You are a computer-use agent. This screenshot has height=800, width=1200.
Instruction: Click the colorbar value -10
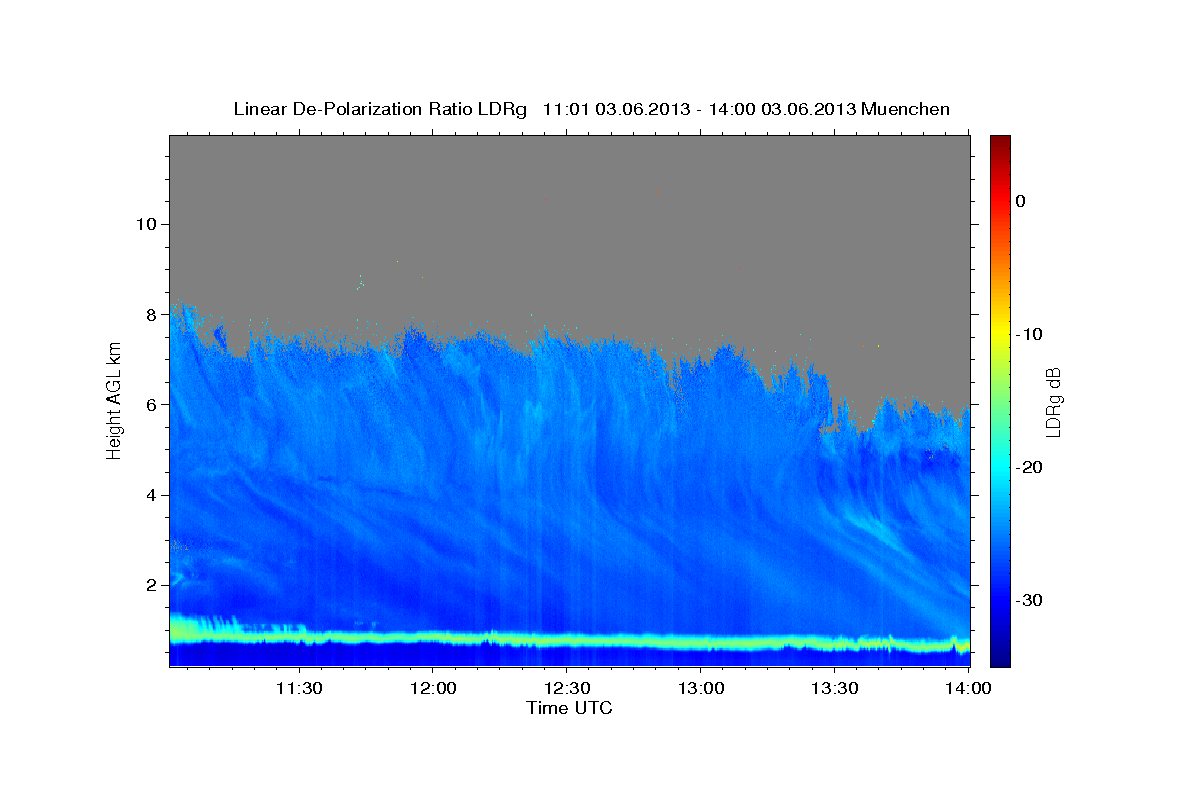click(1029, 334)
